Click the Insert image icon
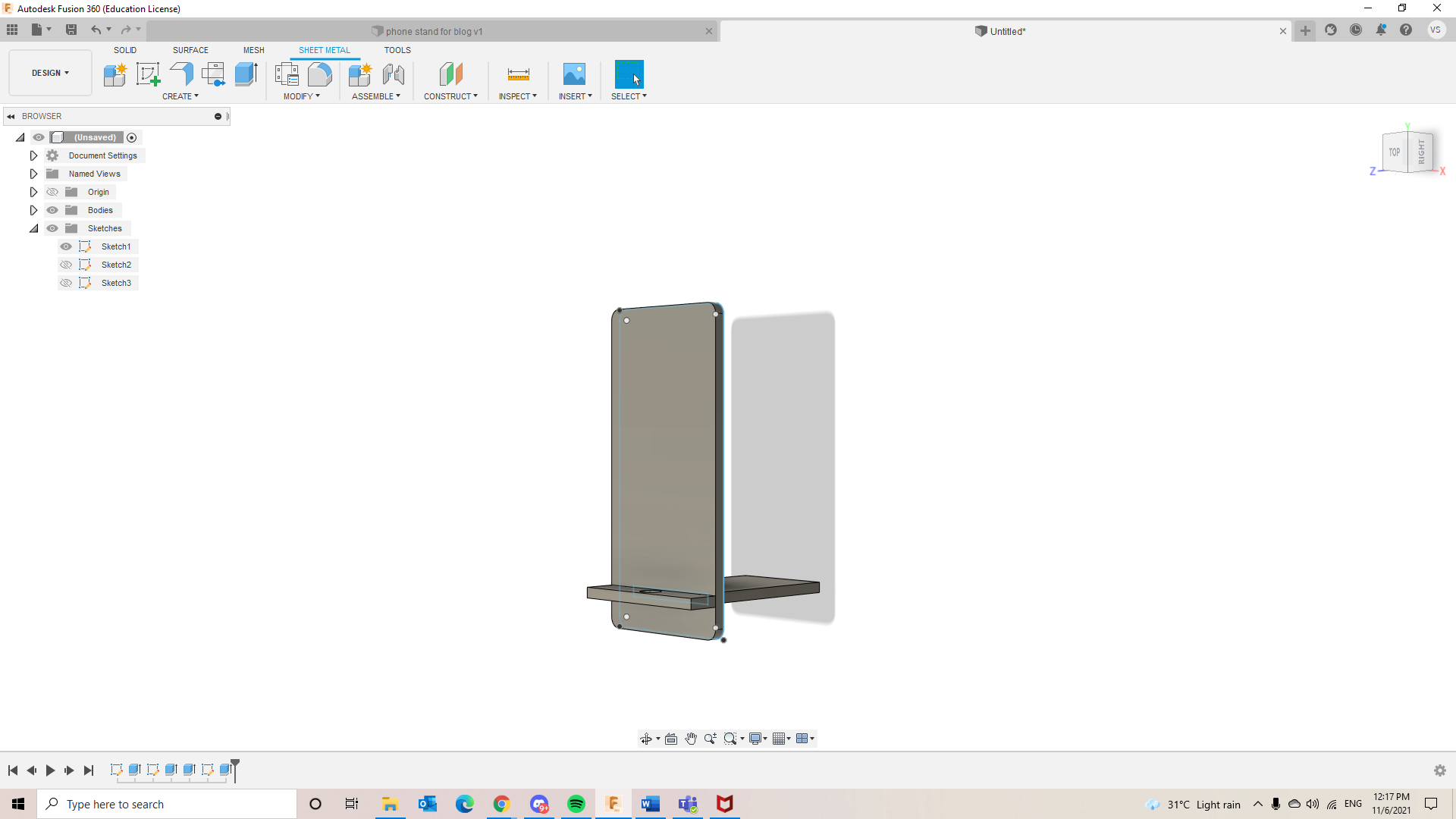The height and width of the screenshot is (819, 1456). [x=574, y=74]
